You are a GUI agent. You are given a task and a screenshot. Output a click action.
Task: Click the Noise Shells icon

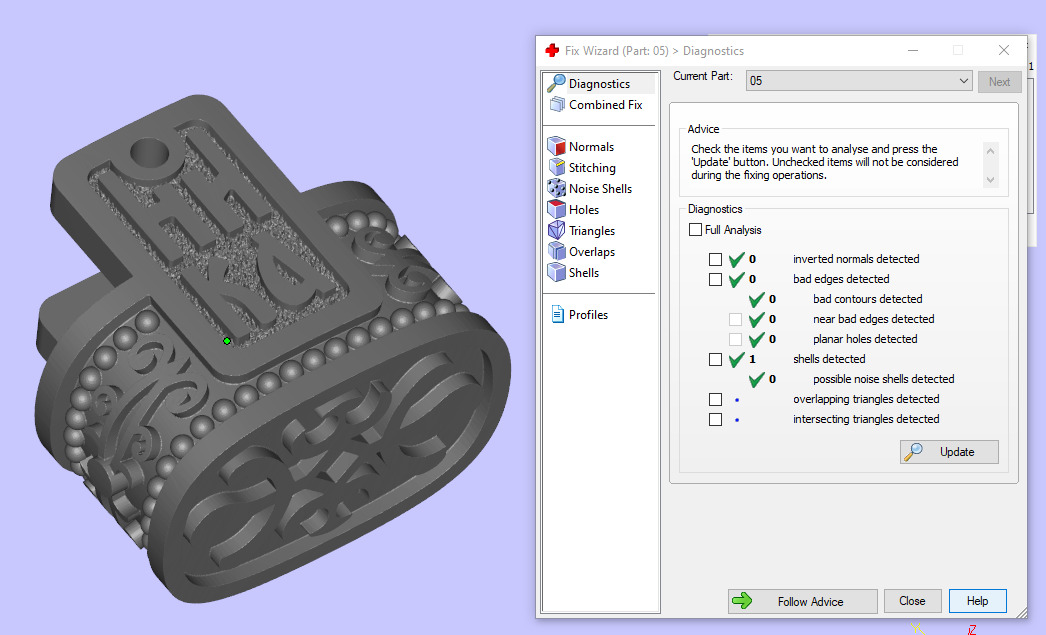(556, 188)
